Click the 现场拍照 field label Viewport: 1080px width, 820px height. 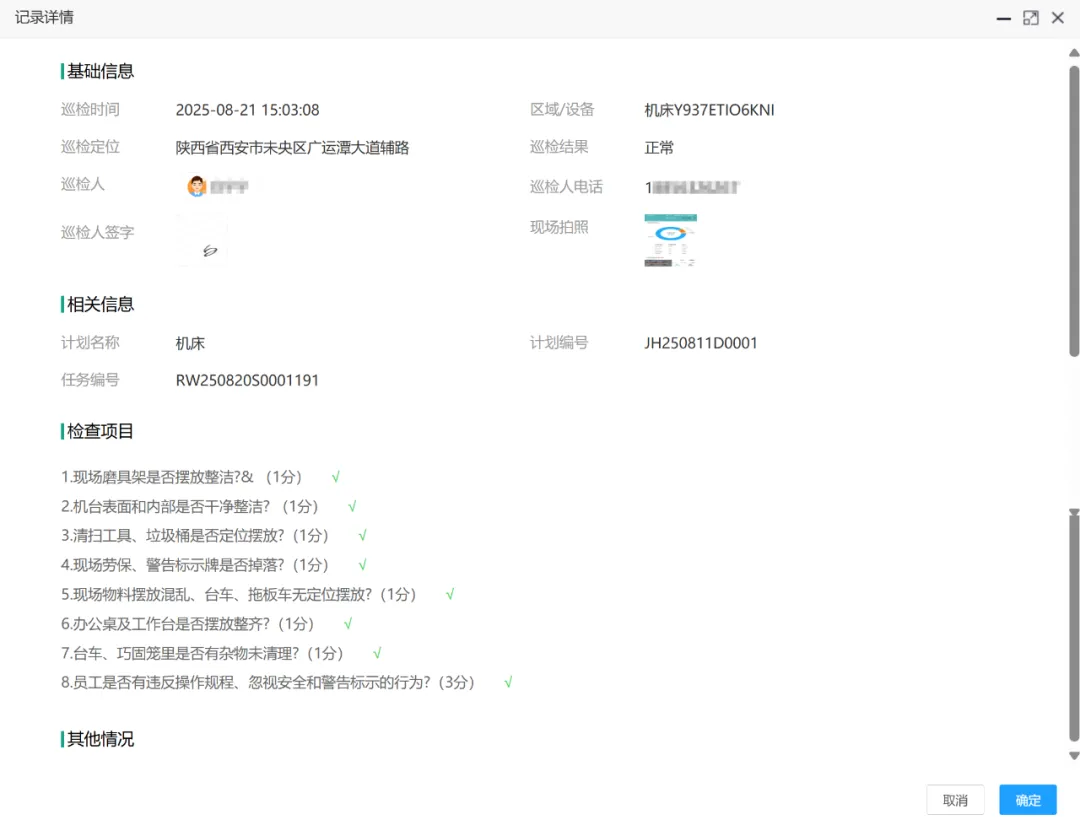pos(559,227)
